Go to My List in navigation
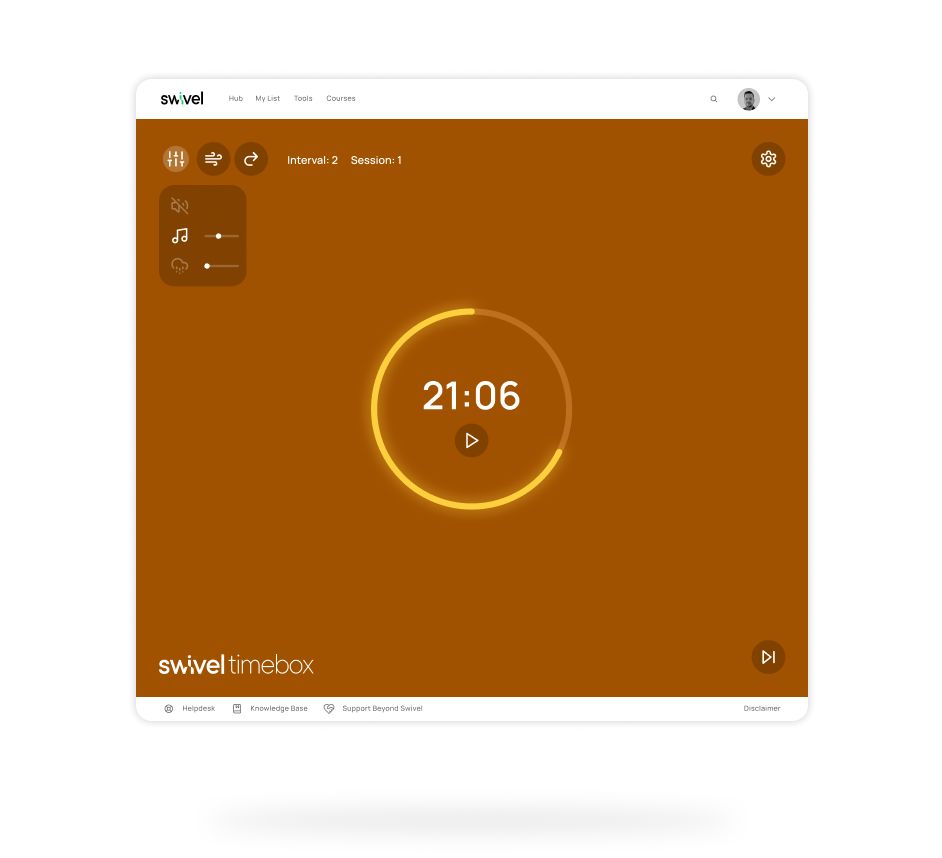 [x=267, y=99]
